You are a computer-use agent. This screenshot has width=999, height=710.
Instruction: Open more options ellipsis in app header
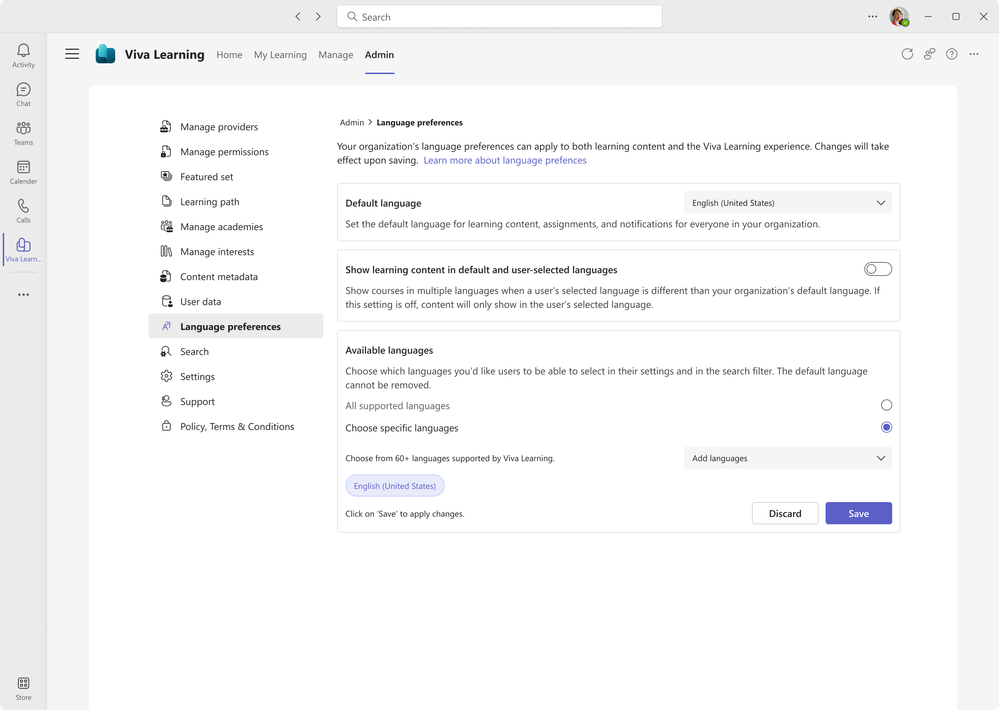coord(974,54)
